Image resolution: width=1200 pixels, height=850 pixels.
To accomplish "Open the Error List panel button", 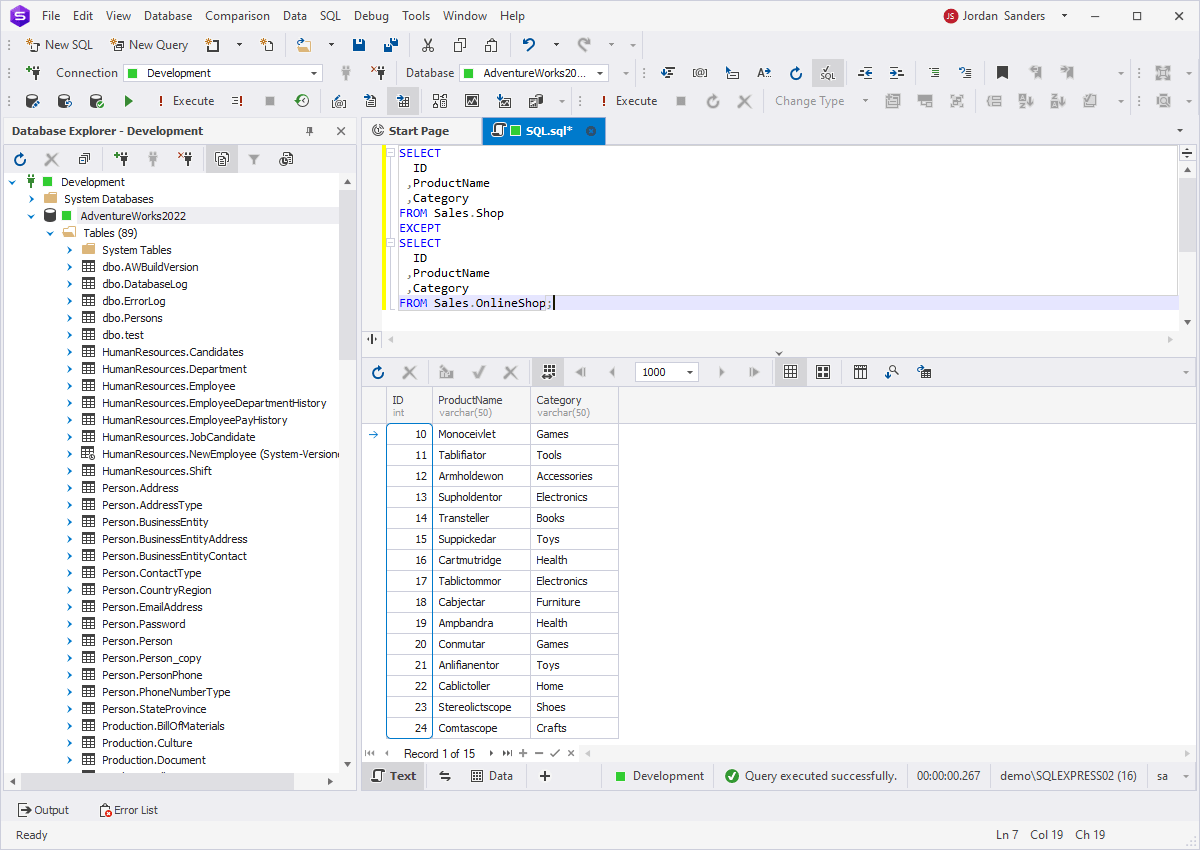I will [x=128, y=810].
